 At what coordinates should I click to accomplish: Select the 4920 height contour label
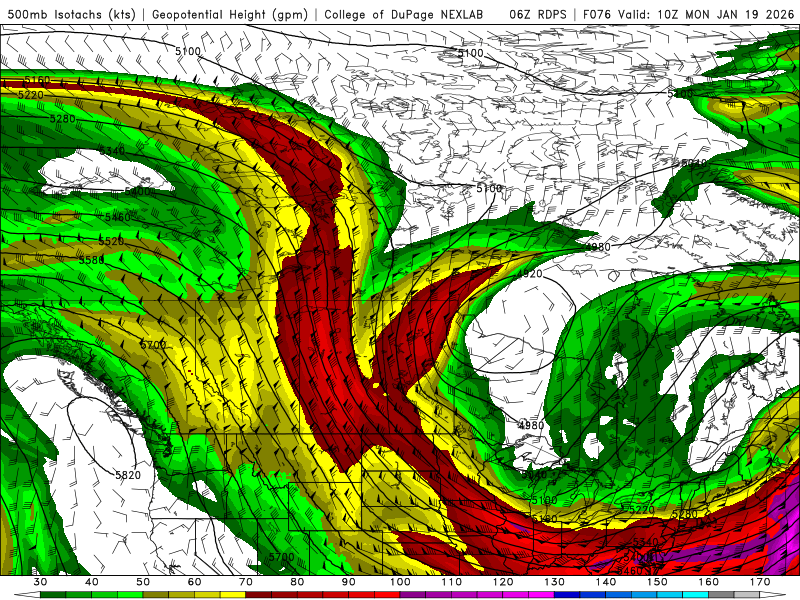pyautogui.click(x=530, y=274)
